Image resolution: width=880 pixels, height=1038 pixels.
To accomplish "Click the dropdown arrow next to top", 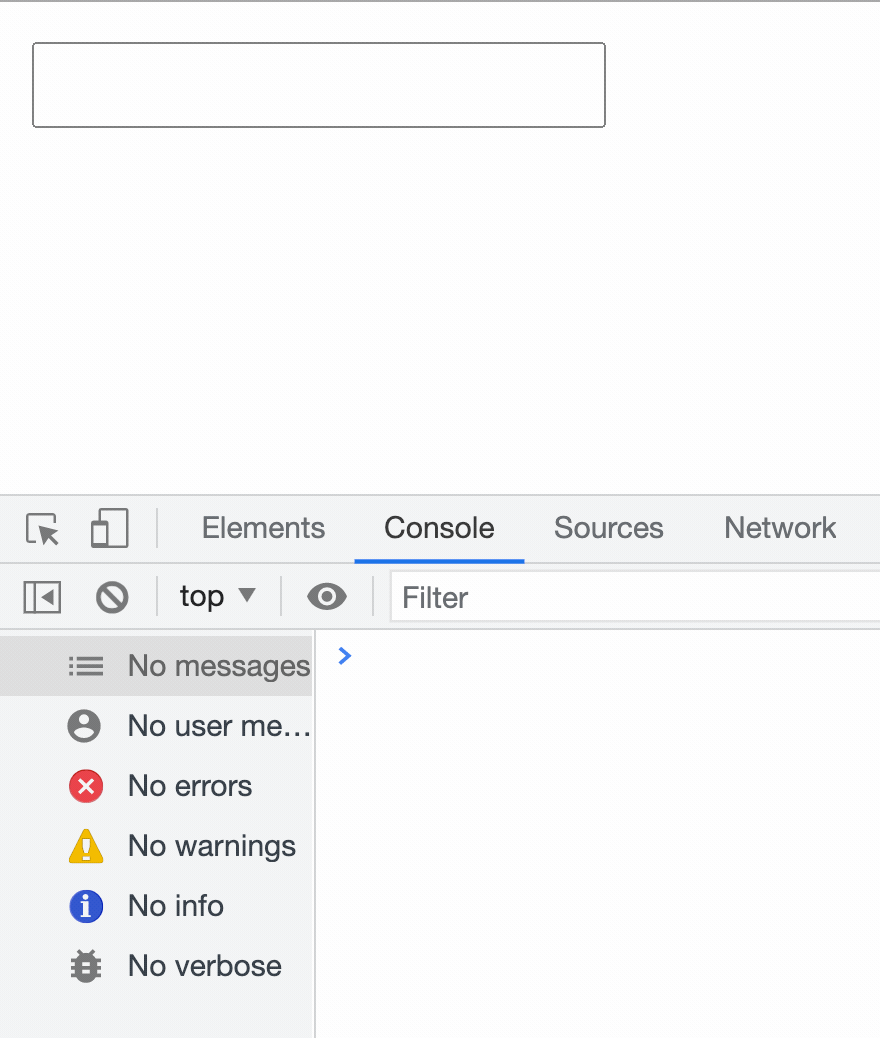I will [x=247, y=594].
